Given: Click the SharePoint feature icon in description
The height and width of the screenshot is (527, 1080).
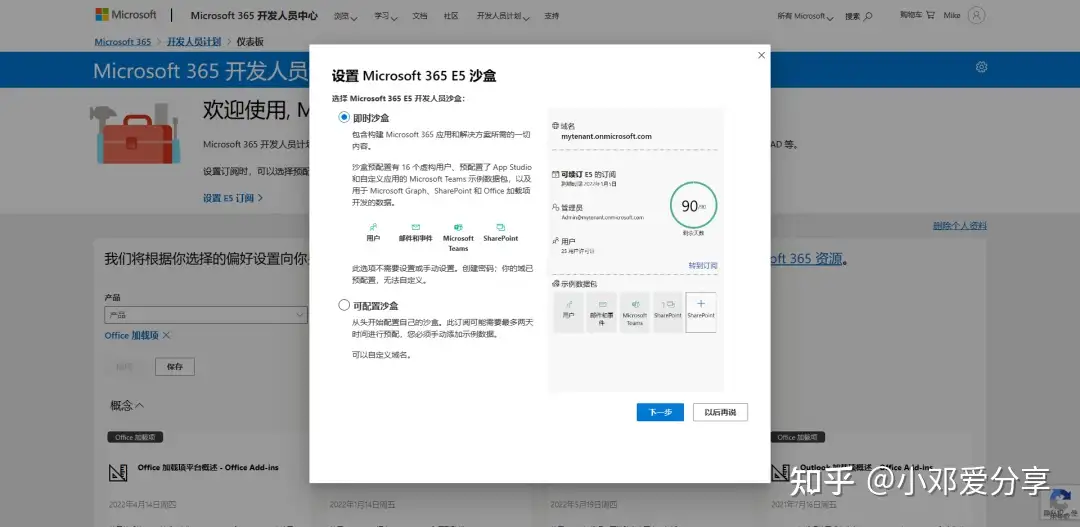Looking at the screenshot, I should pyautogui.click(x=501, y=227).
